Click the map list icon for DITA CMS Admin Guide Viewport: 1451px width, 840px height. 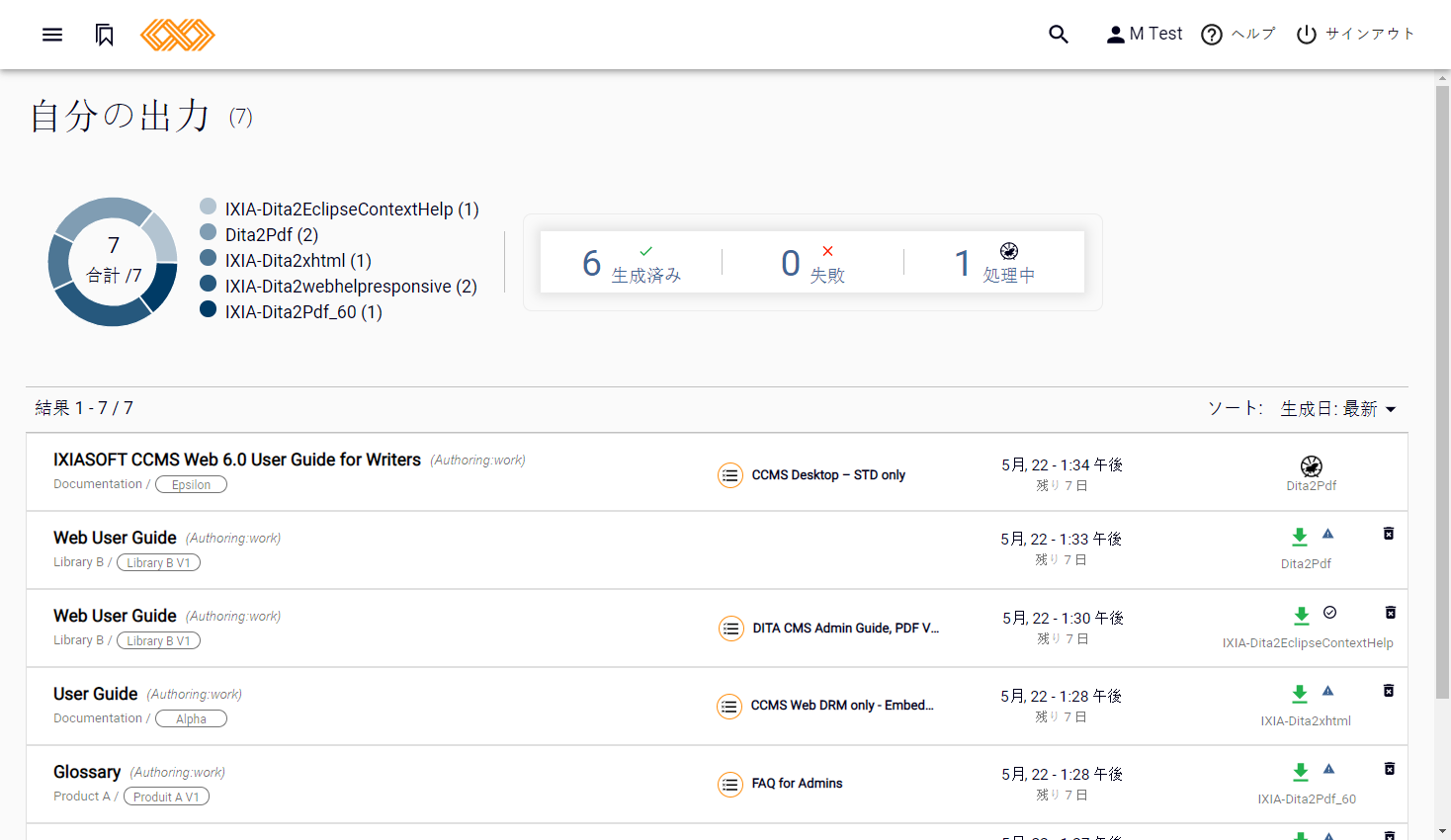pos(731,629)
